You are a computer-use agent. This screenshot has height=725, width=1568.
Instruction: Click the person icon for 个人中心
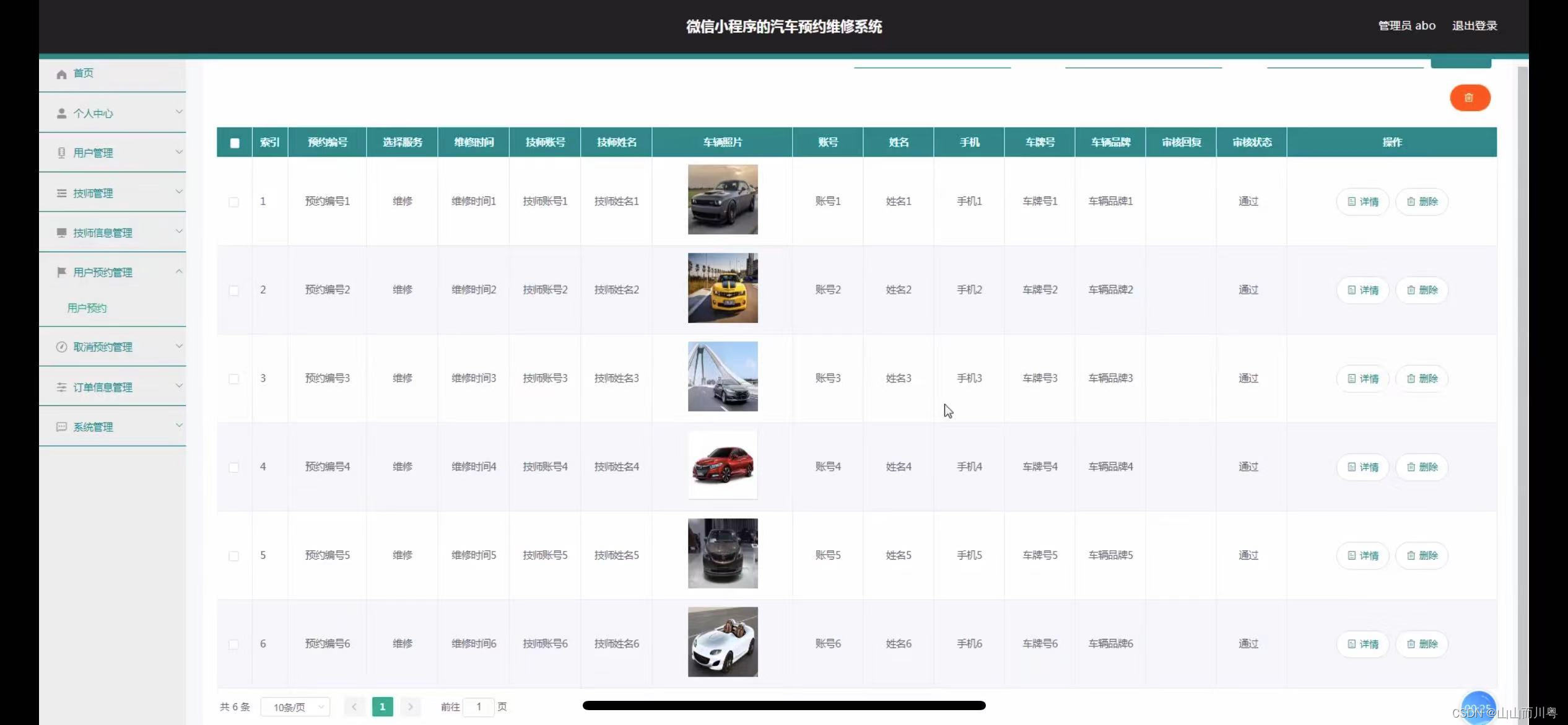[x=61, y=113]
